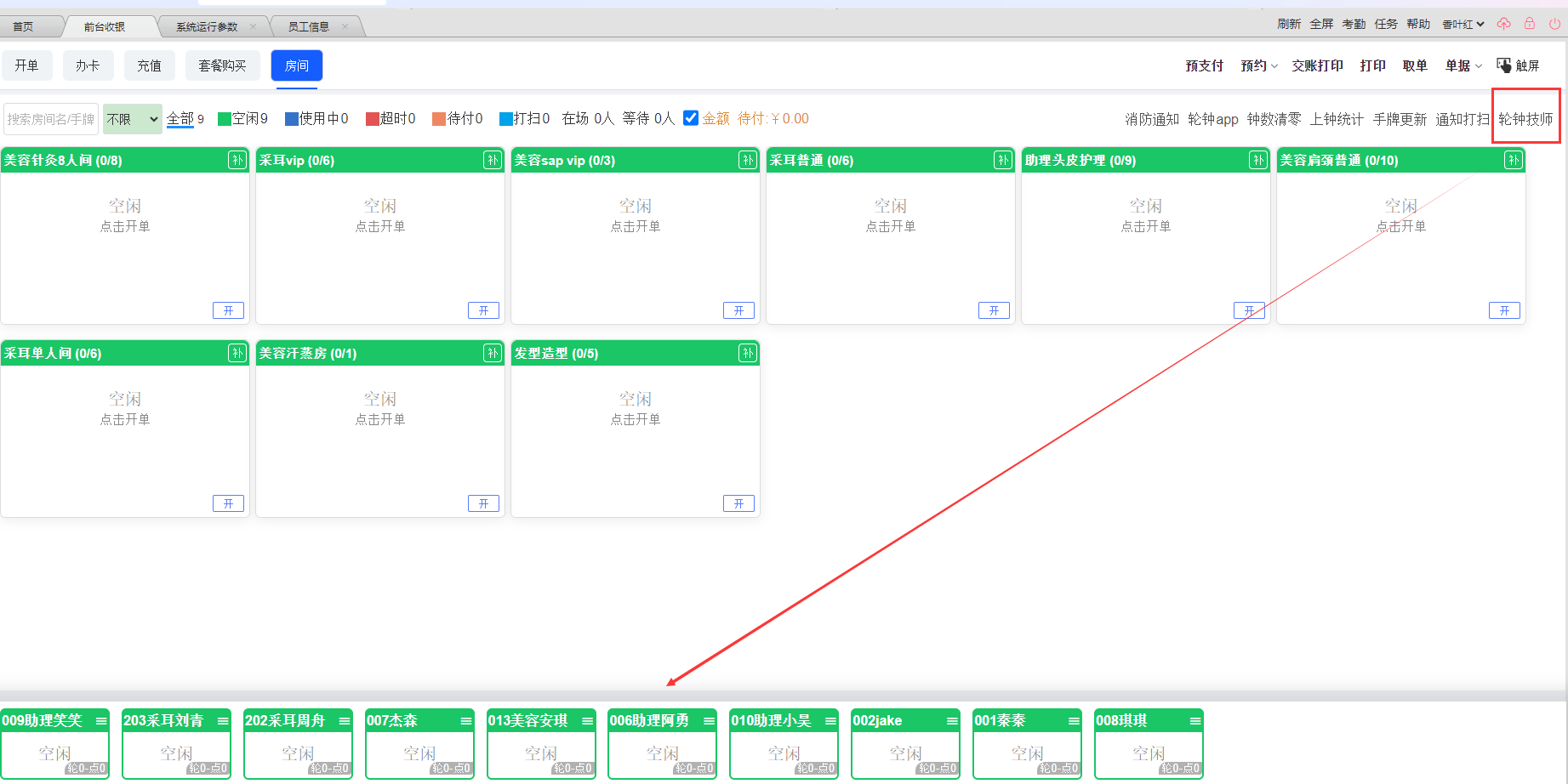Click 开 button in 美容汗蒸房 card
Viewport: 1568px width, 784px height.
pyautogui.click(x=483, y=503)
